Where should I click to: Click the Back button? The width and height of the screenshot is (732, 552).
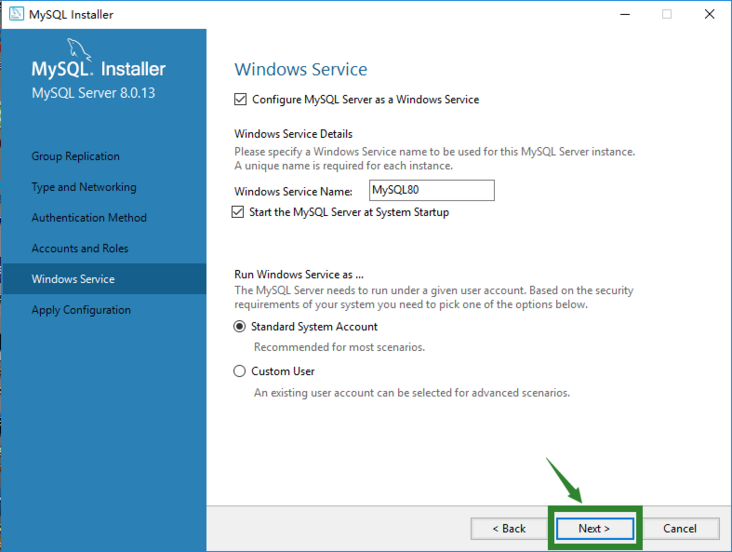click(x=509, y=528)
